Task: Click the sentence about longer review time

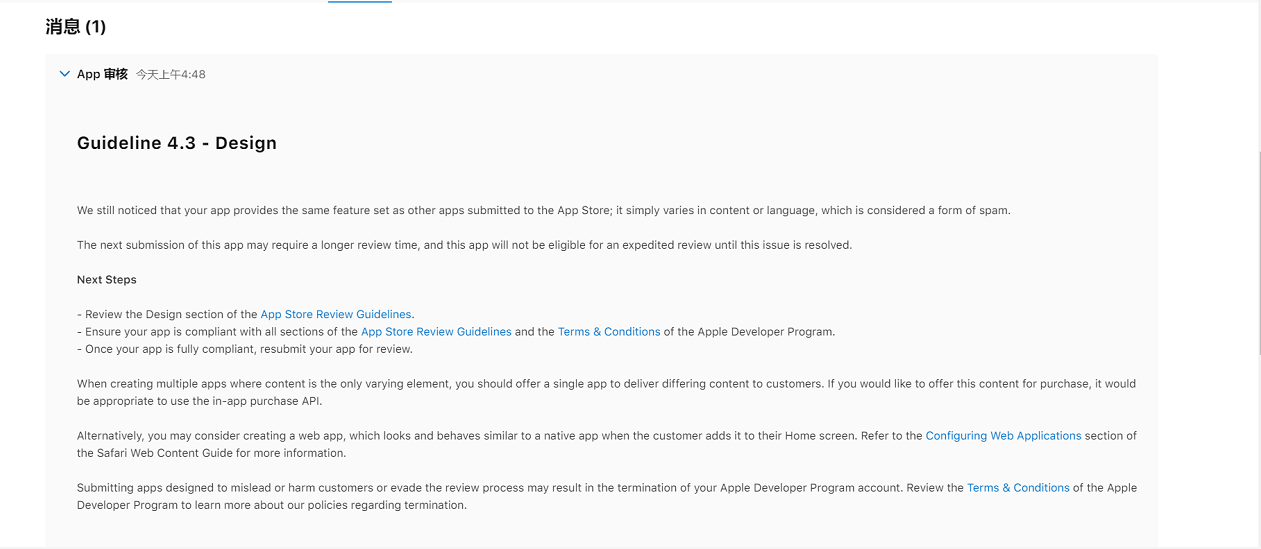Action: pos(464,245)
